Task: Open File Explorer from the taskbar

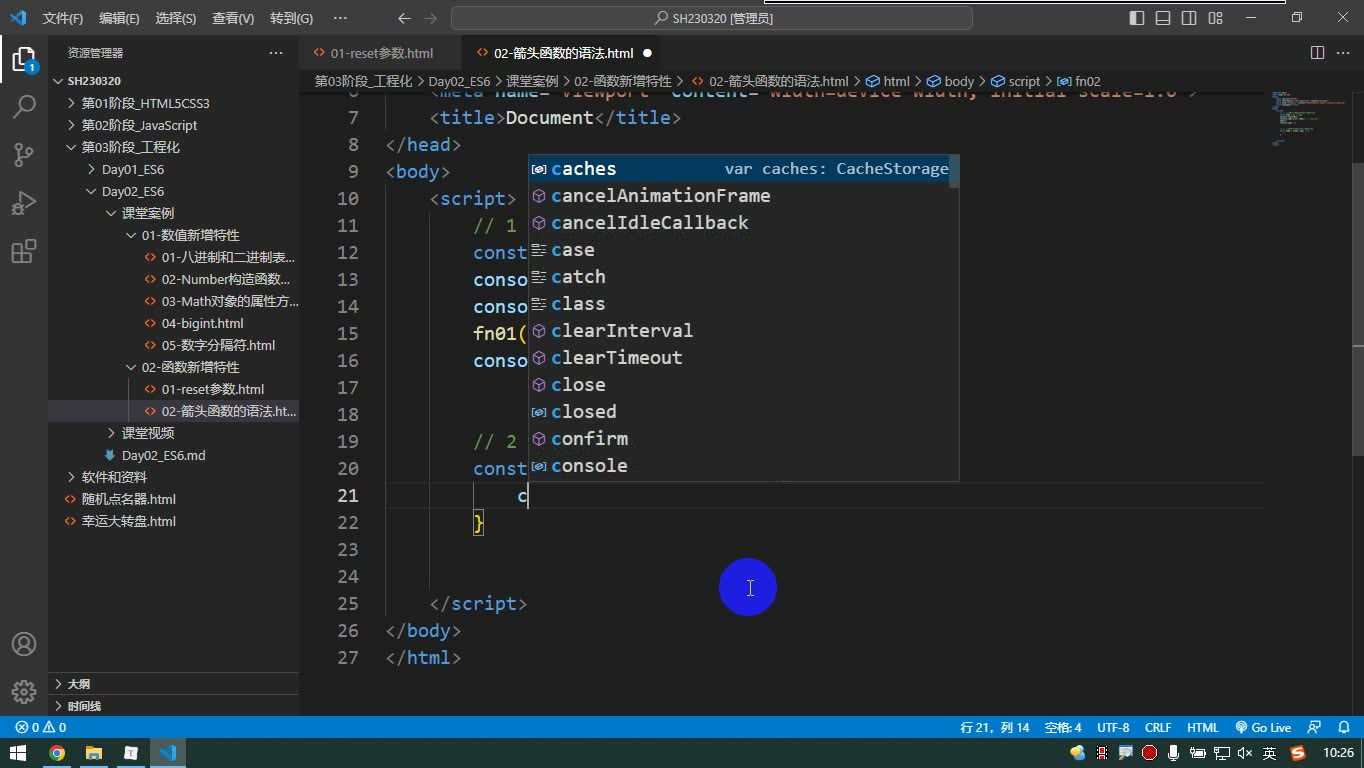Action: point(94,753)
